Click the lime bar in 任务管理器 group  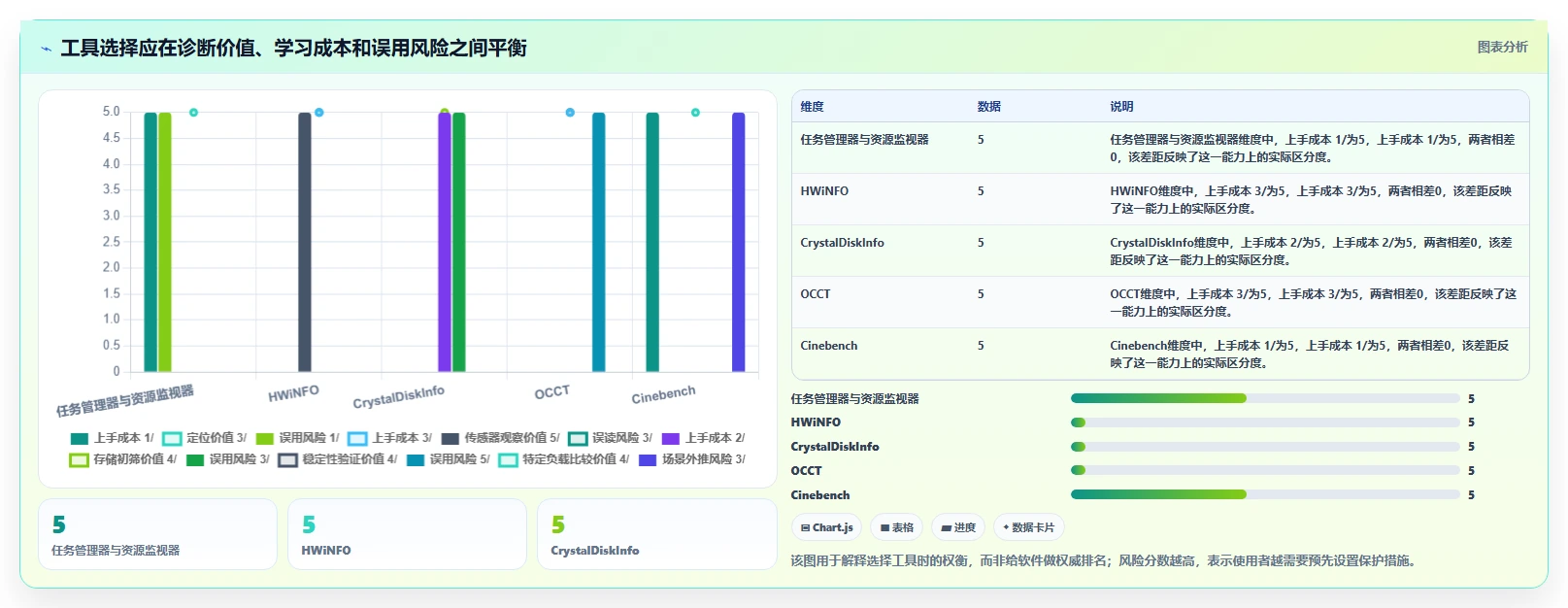[165, 242]
